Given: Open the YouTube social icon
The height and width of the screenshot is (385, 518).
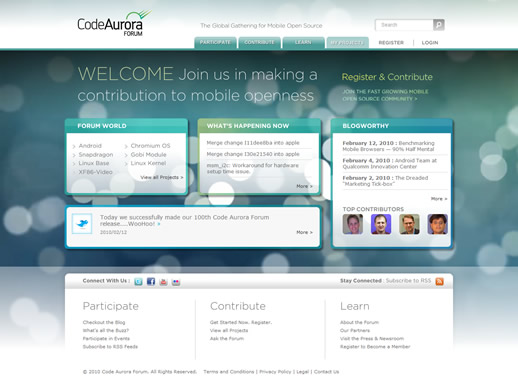Looking at the screenshot, I should [163, 282].
